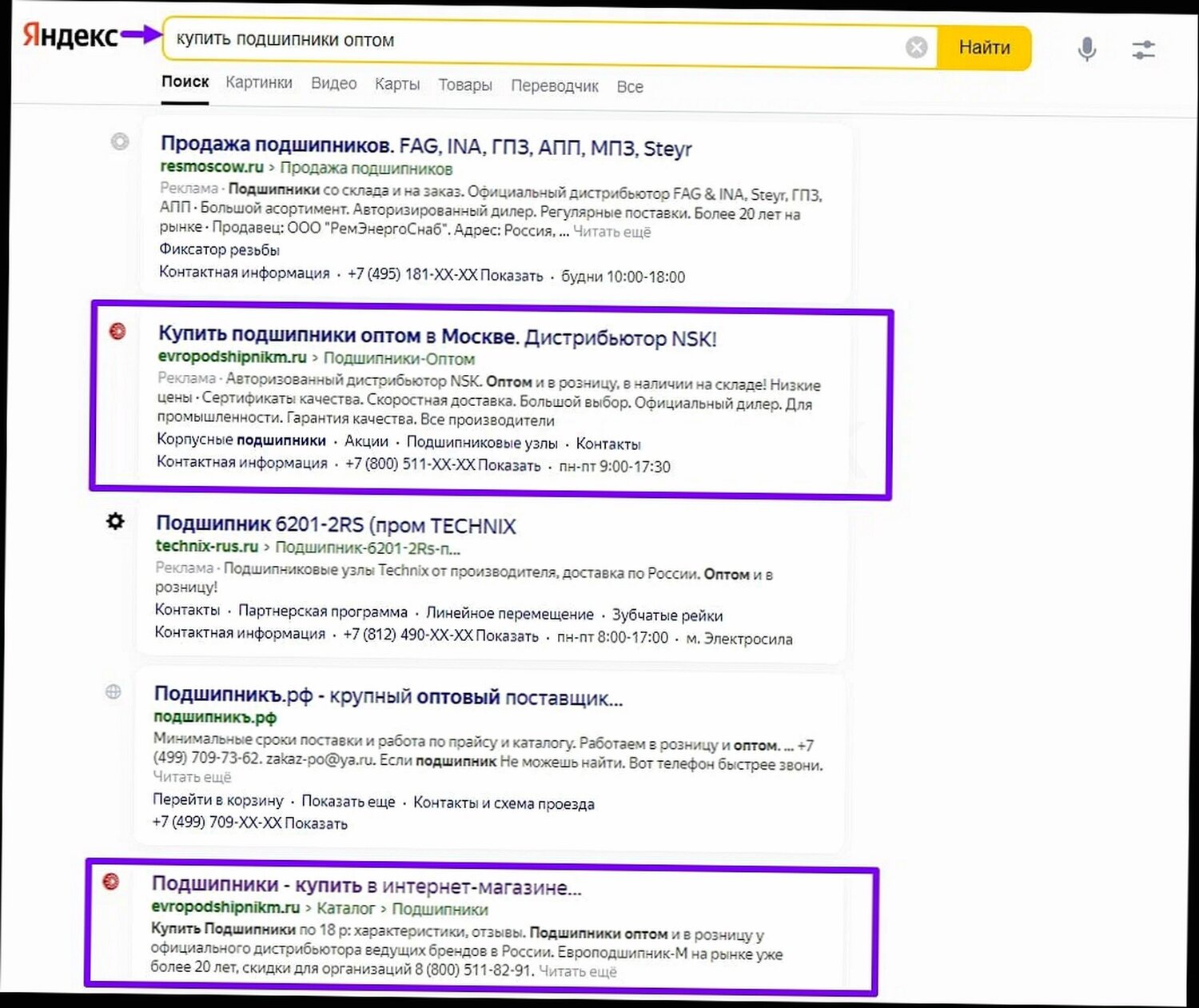Image resolution: width=1199 pixels, height=1008 pixels.
Task: Show phone +7 (812) 490-XX-XX
Action: point(440,635)
